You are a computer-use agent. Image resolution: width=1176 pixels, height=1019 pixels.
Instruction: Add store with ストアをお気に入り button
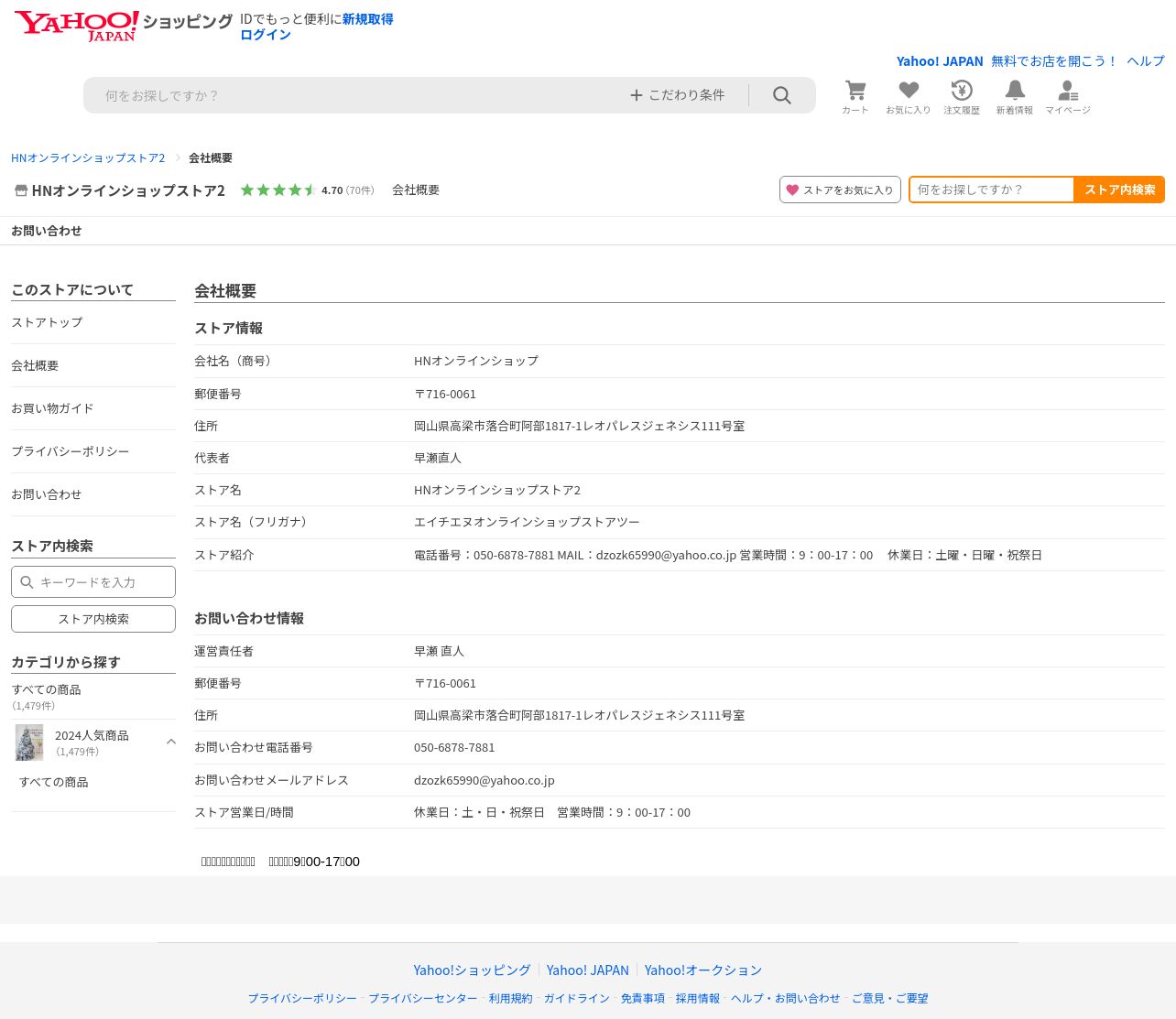tap(840, 190)
